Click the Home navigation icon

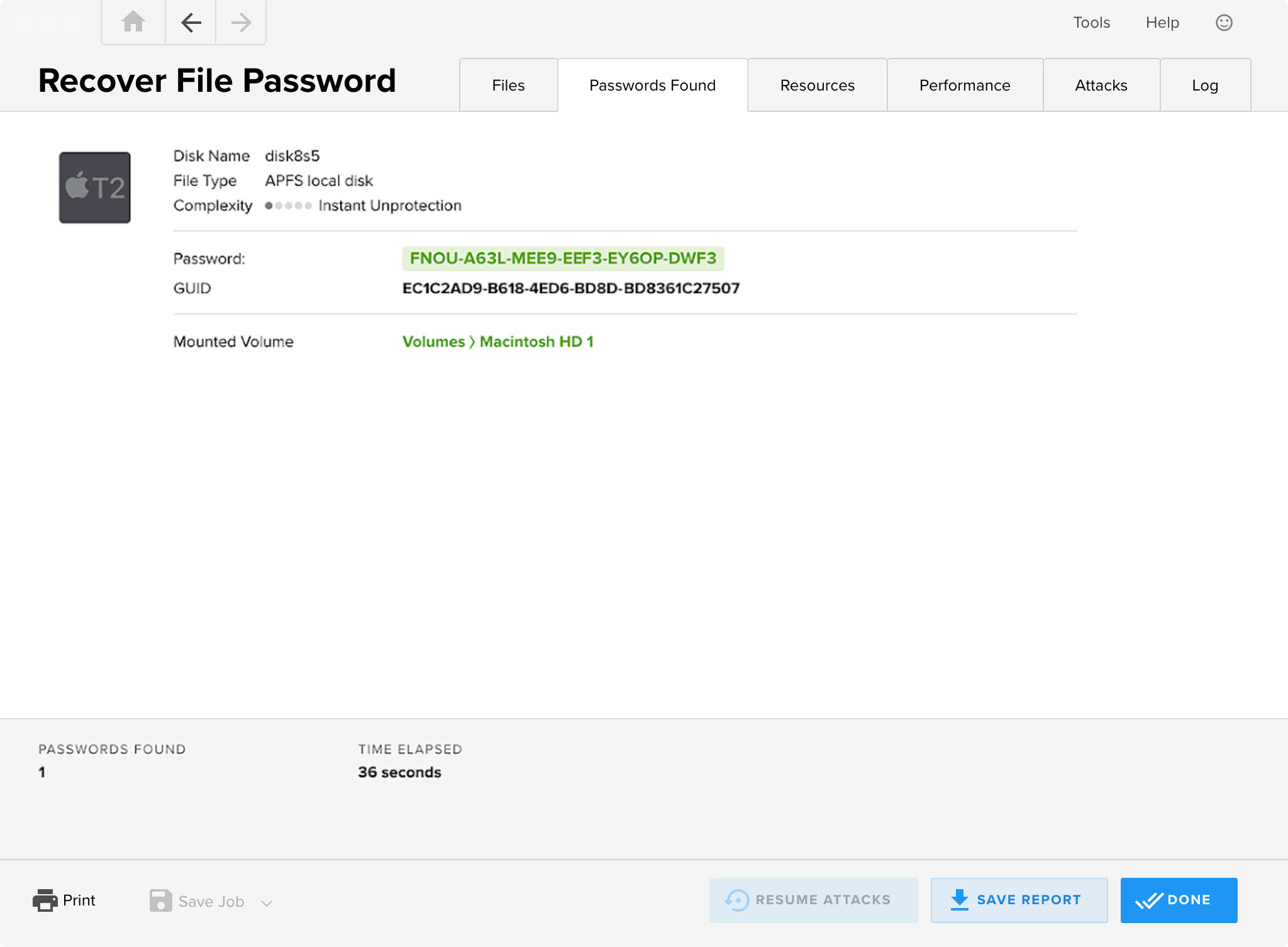132,22
